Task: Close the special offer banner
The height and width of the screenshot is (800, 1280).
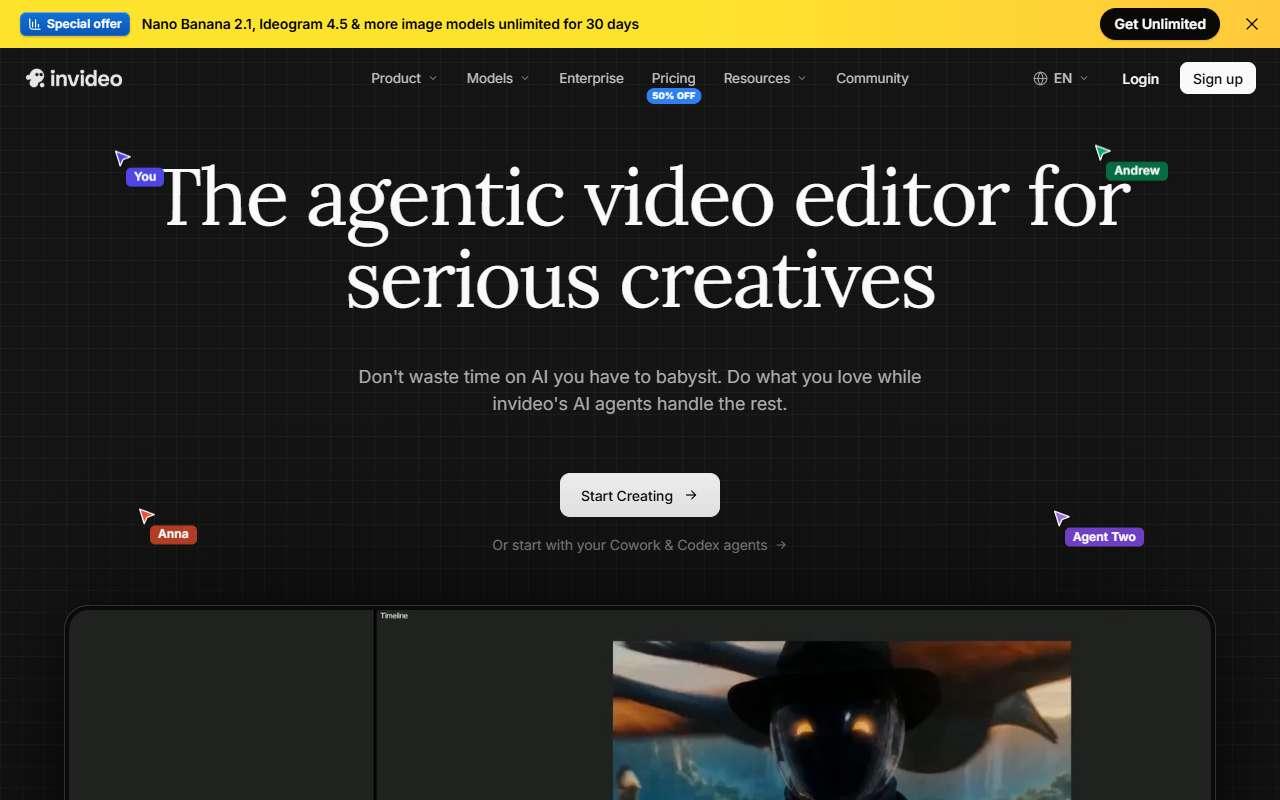Action: click(x=1252, y=24)
